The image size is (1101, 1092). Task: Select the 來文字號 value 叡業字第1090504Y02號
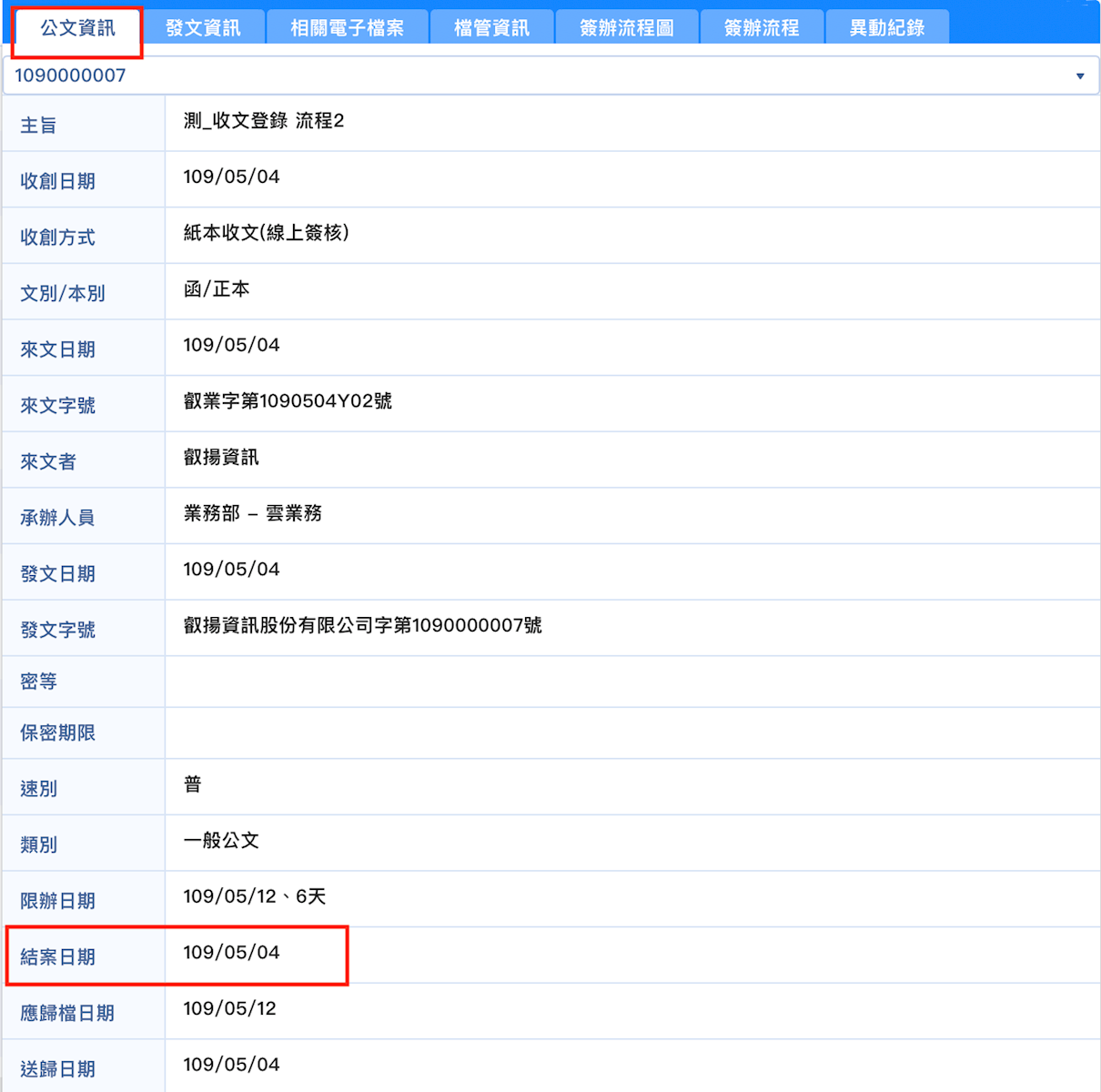[x=288, y=401]
